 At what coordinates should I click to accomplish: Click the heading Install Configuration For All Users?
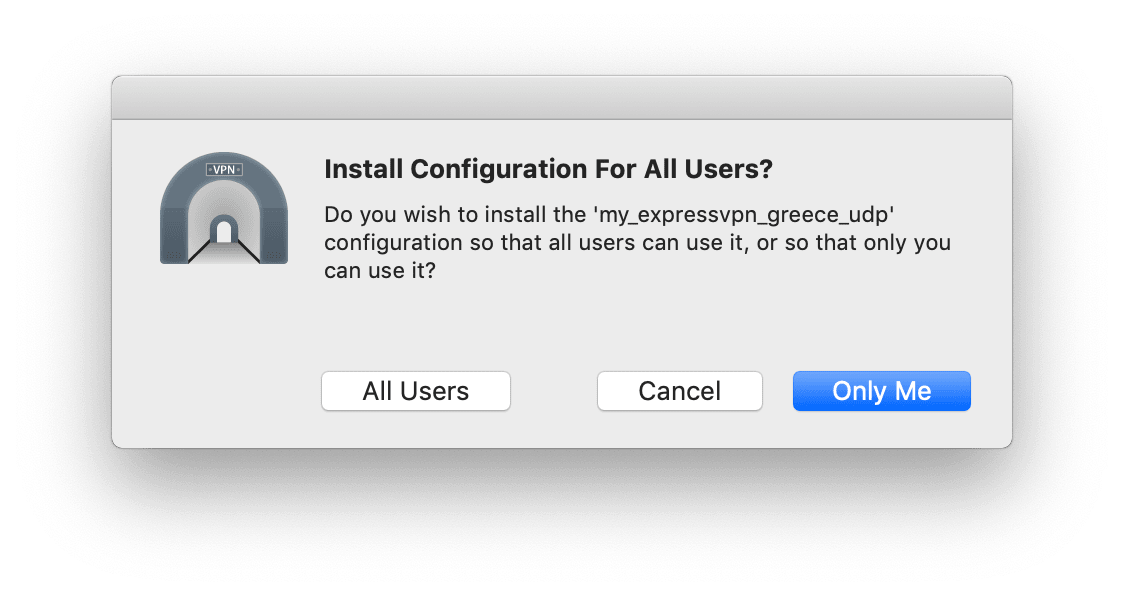[548, 169]
